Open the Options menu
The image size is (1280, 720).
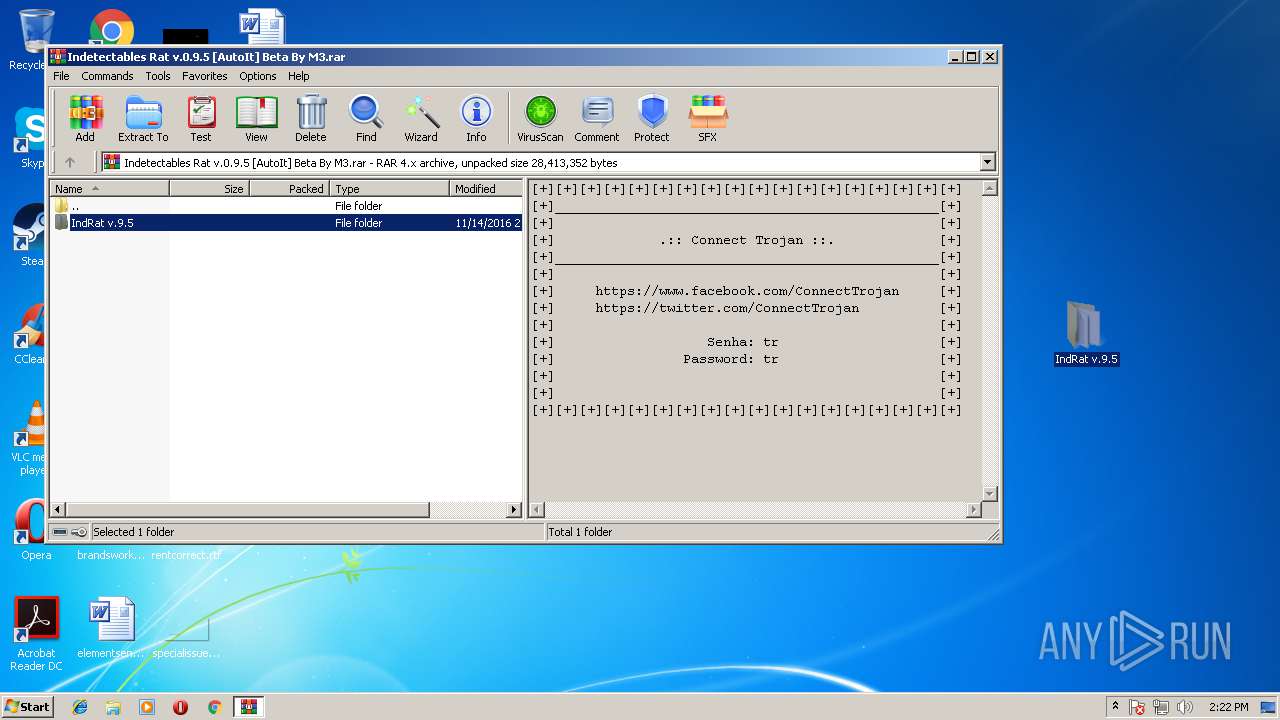[257, 76]
